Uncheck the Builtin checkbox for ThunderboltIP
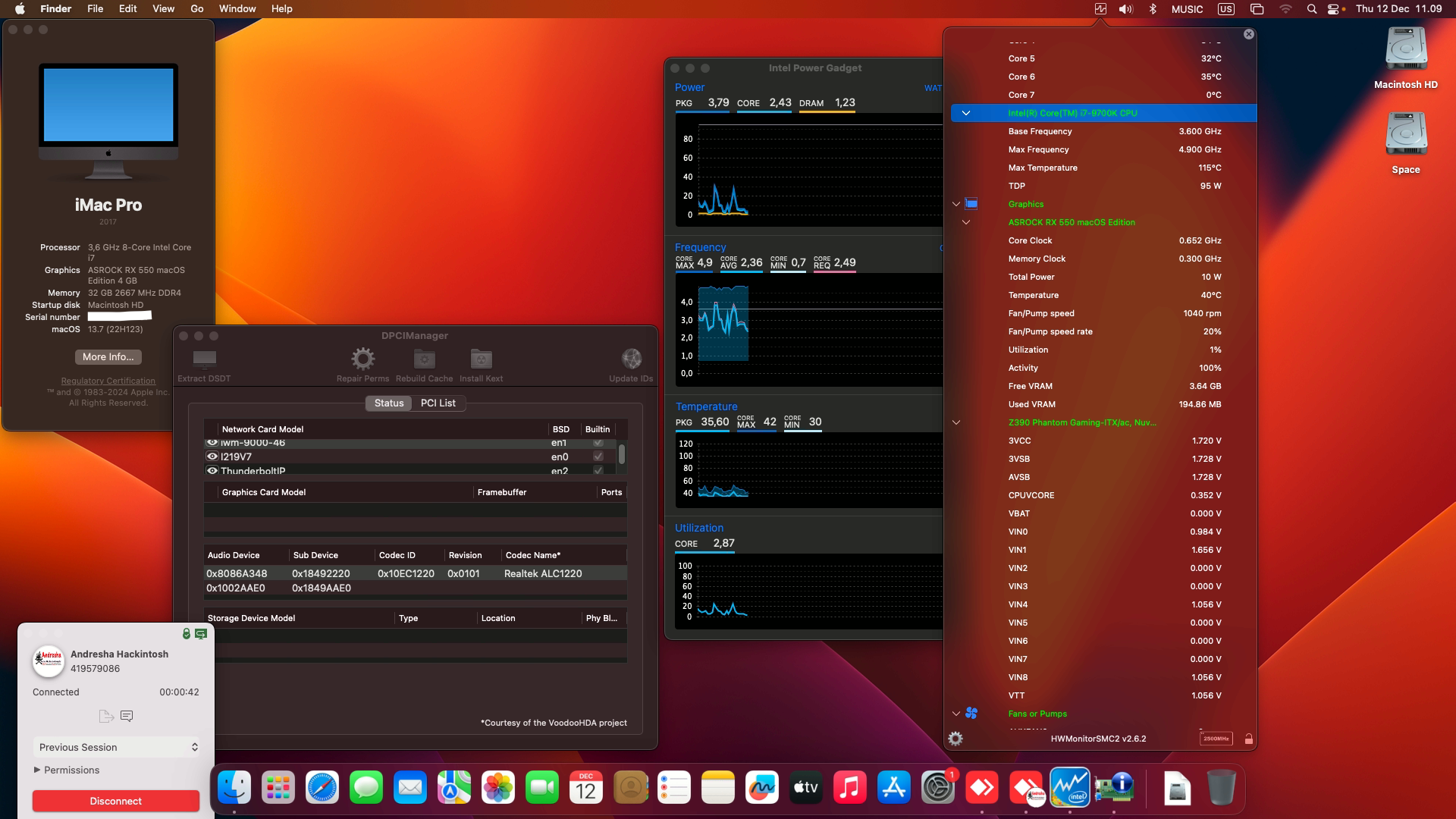The width and height of the screenshot is (1456, 819). tap(598, 470)
